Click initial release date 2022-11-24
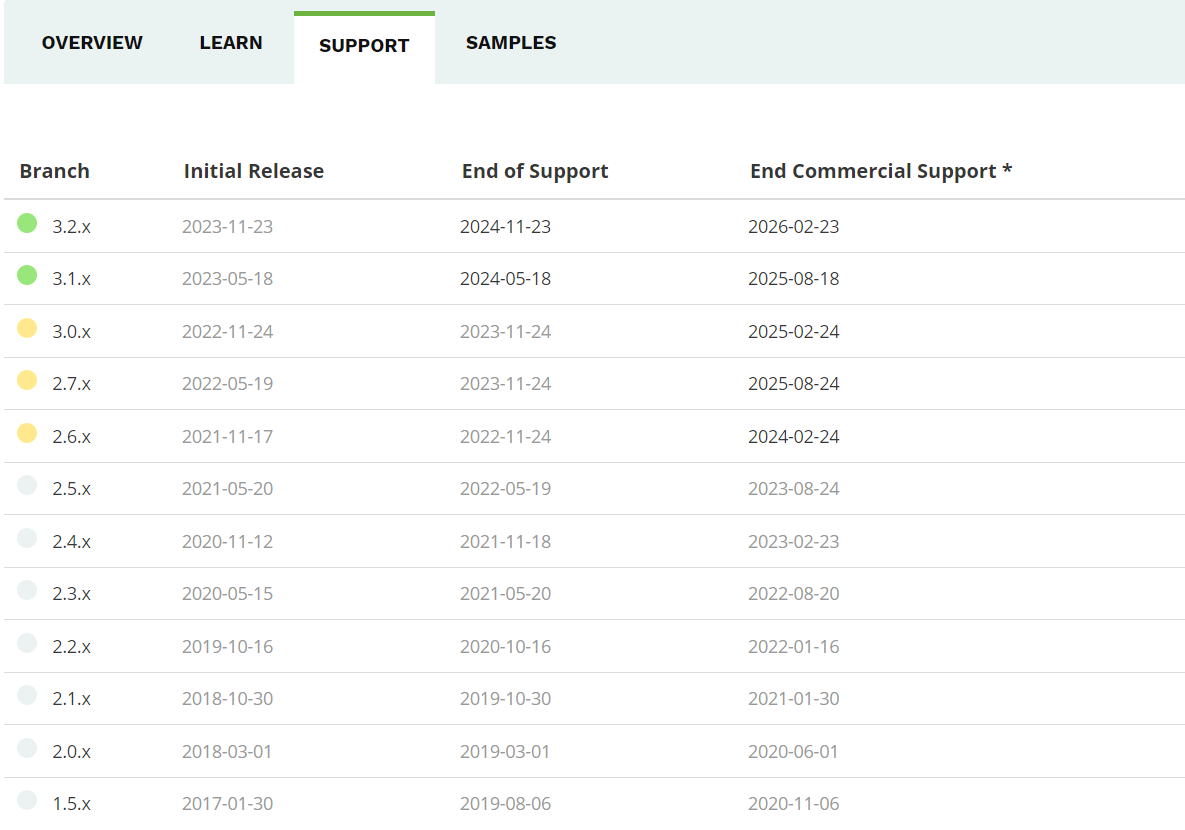1185x830 pixels. click(227, 332)
